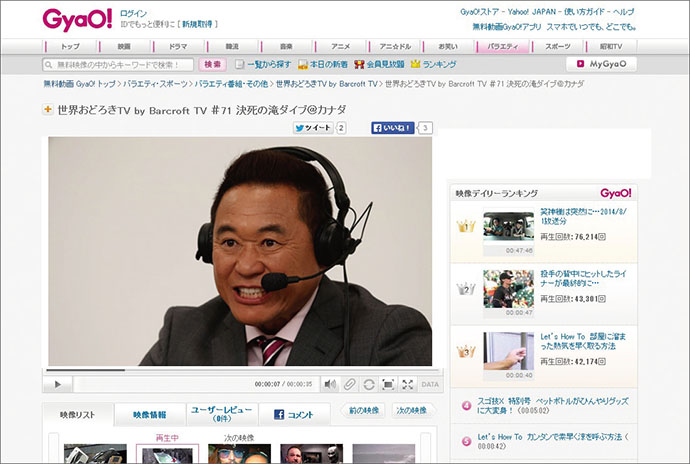Switch to the 映像情報 tab
This screenshot has width=690, height=464.
pyautogui.click(x=150, y=415)
